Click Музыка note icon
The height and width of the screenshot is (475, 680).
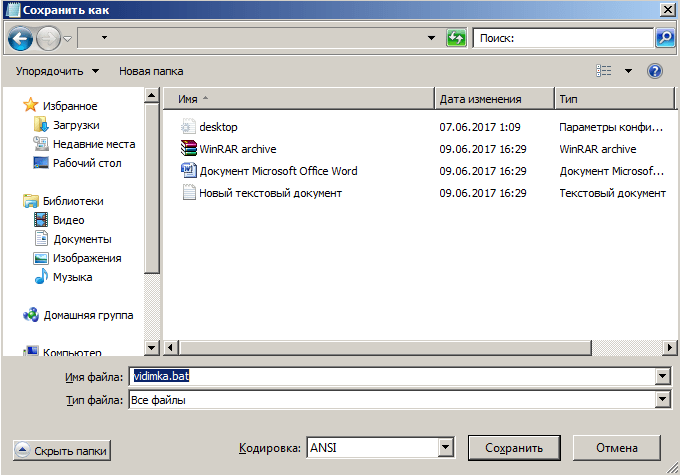(x=41, y=276)
